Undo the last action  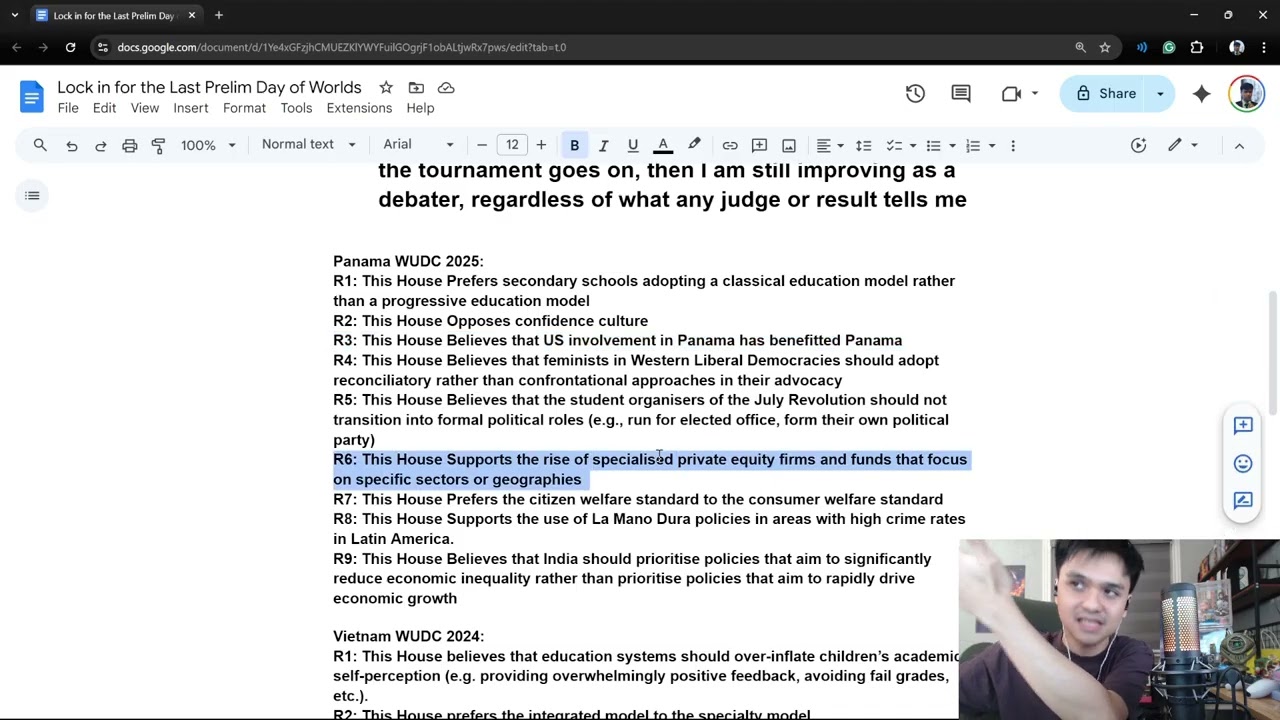pyautogui.click(x=71, y=145)
